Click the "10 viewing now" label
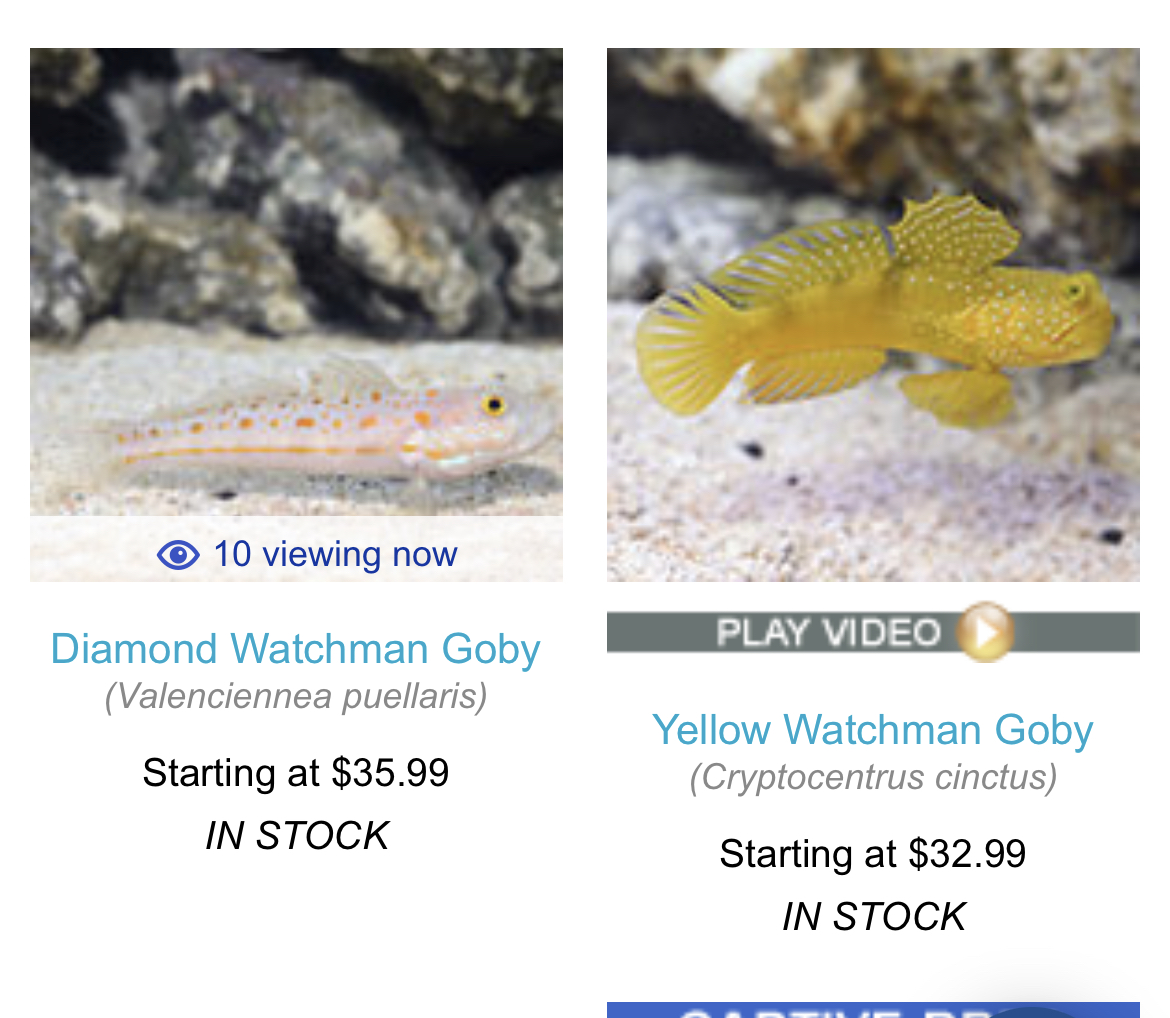This screenshot has height=1018, width=1170. pos(334,554)
